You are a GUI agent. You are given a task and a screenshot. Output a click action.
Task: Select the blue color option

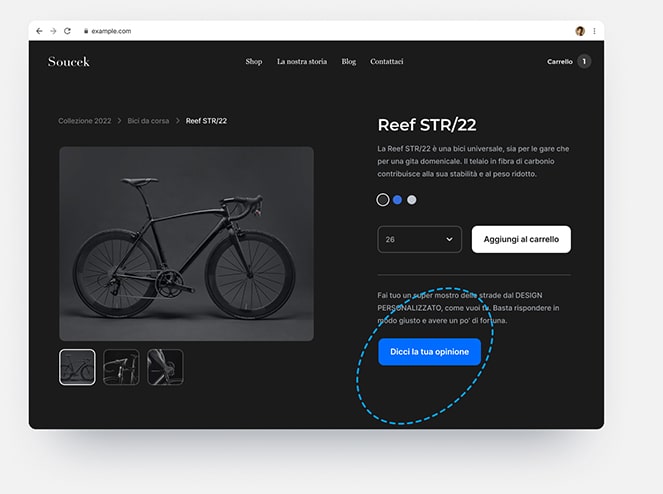(x=397, y=200)
